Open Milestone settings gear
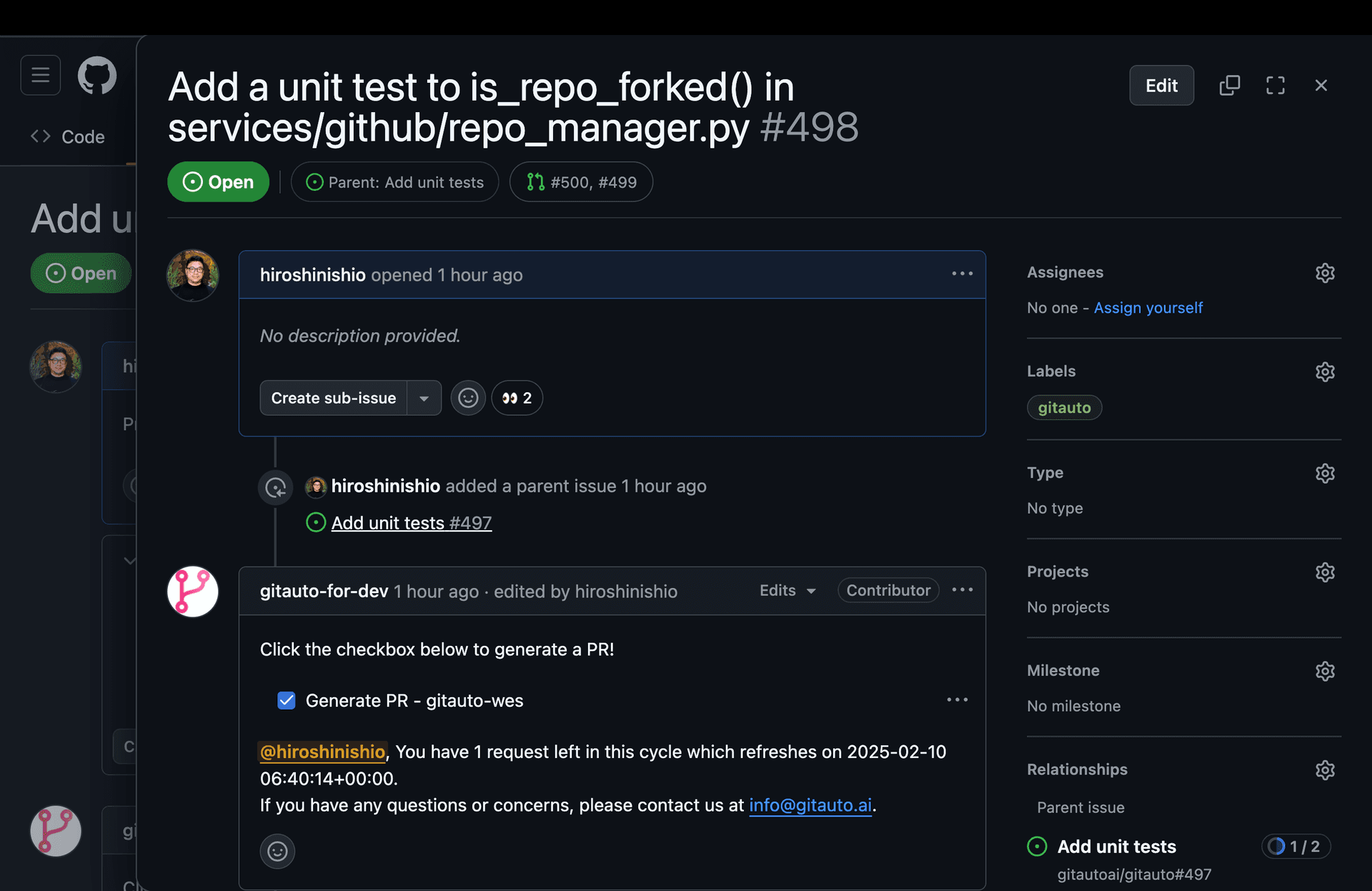This screenshot has width=1372, height=891. 1325,671
